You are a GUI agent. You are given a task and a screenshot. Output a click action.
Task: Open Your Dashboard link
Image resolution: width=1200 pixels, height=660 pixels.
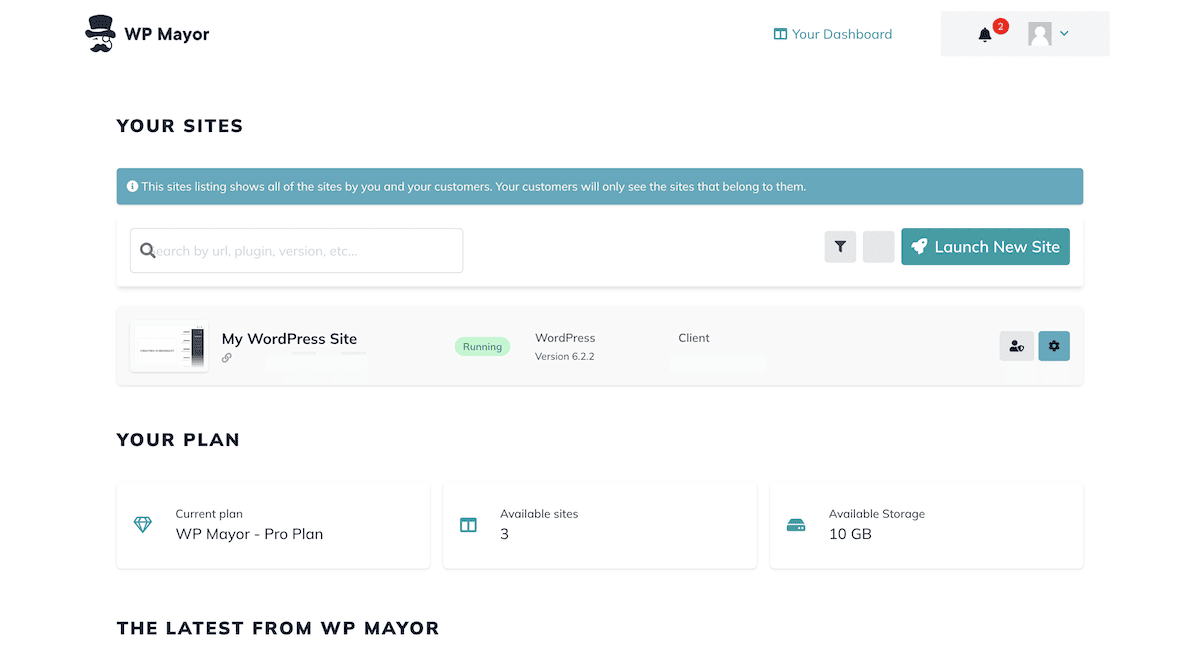[x=841, y=34]
